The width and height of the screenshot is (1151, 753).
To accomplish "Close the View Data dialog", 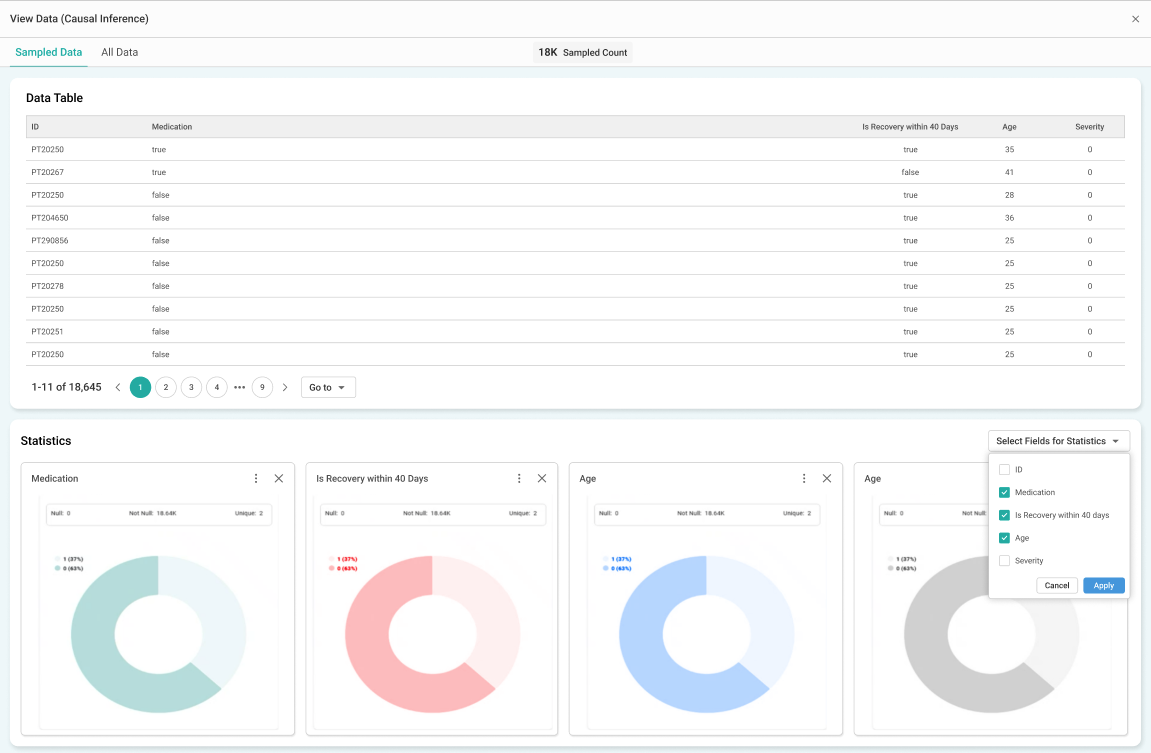I will coord(1135,19).
